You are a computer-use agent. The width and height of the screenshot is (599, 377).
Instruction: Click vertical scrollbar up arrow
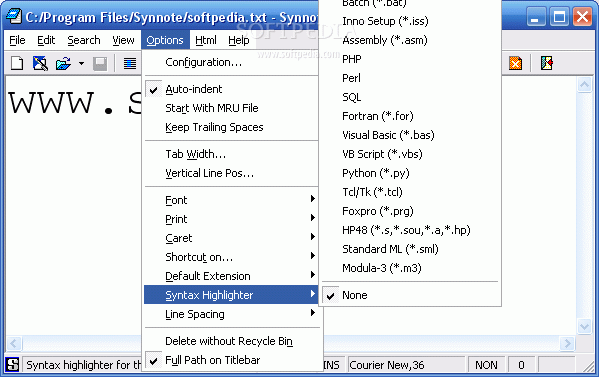click(584, 84)
